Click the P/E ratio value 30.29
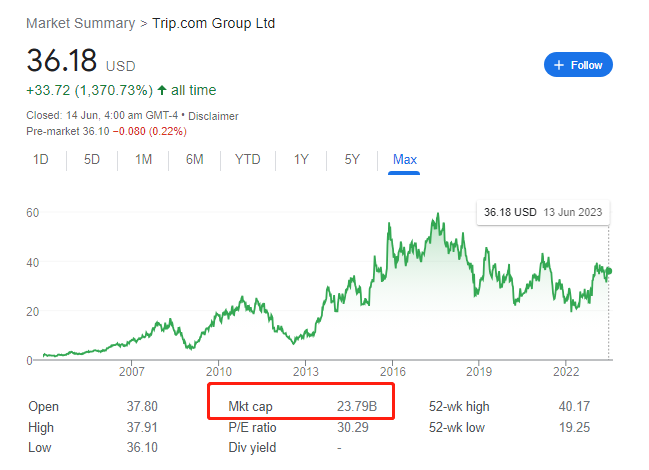This screenshot has height=470, width=649. point(353,427)
